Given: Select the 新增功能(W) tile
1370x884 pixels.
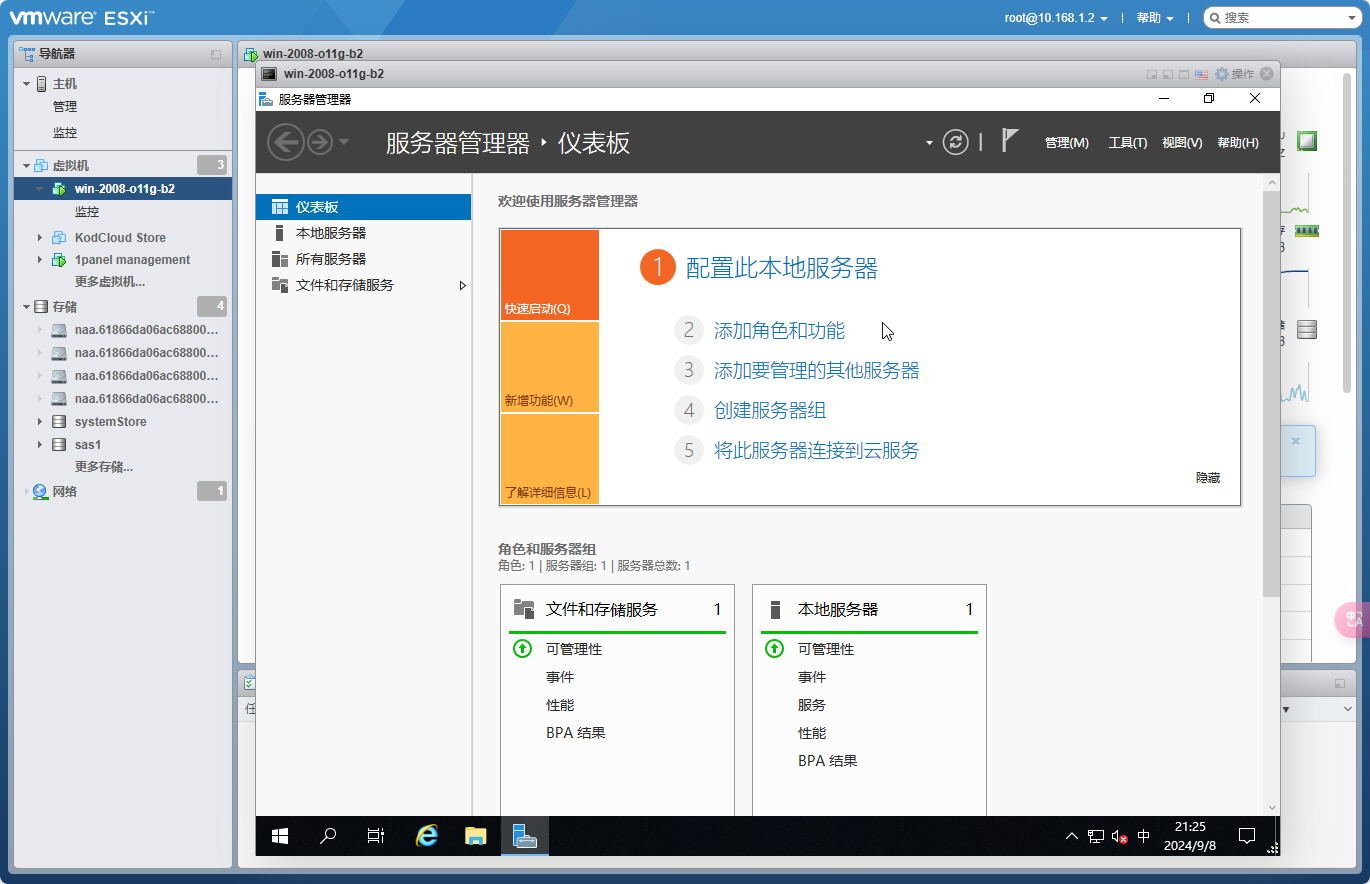Looking at the screenshot, I should coord(550,367).
